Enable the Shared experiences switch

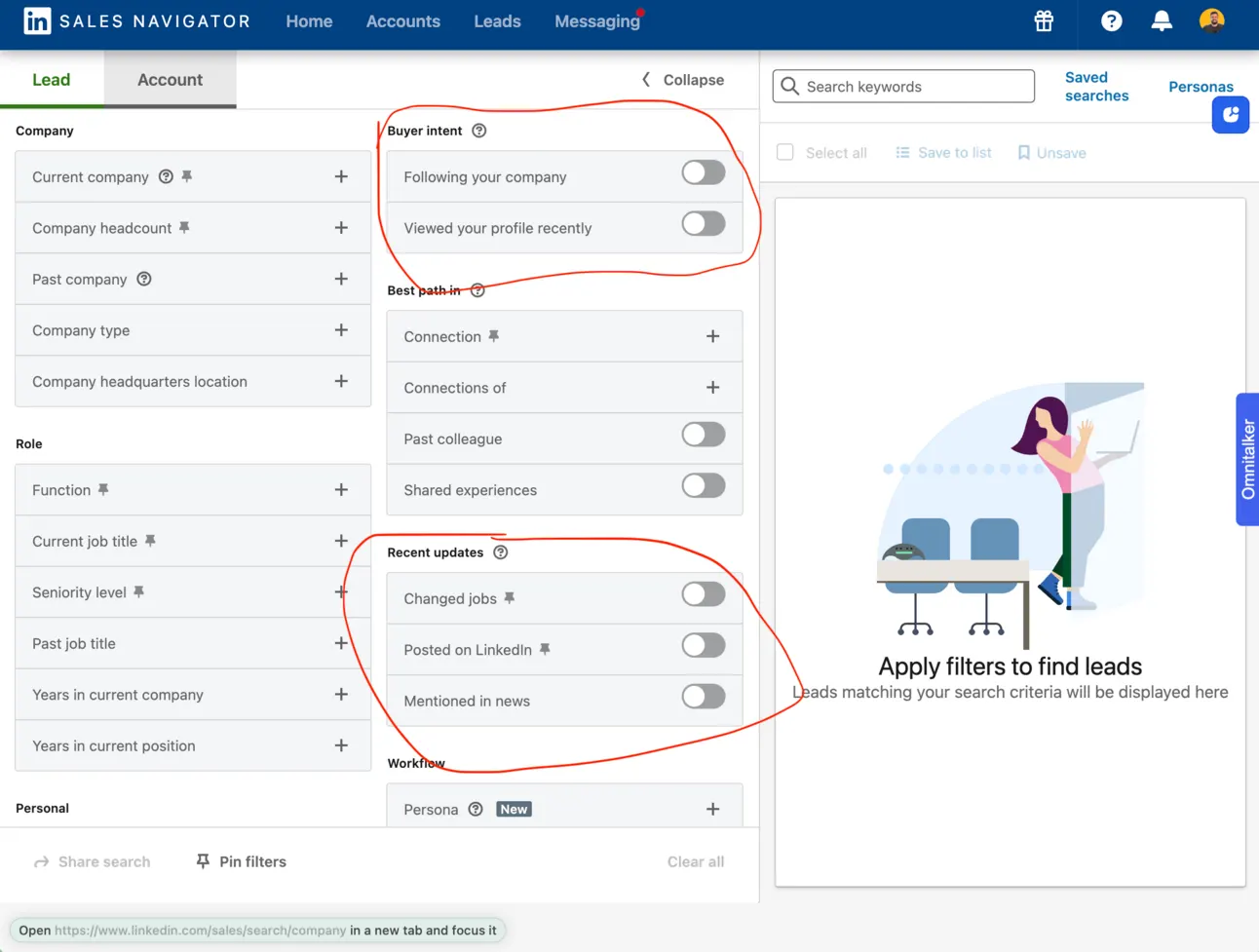click(x=704, y=486)
